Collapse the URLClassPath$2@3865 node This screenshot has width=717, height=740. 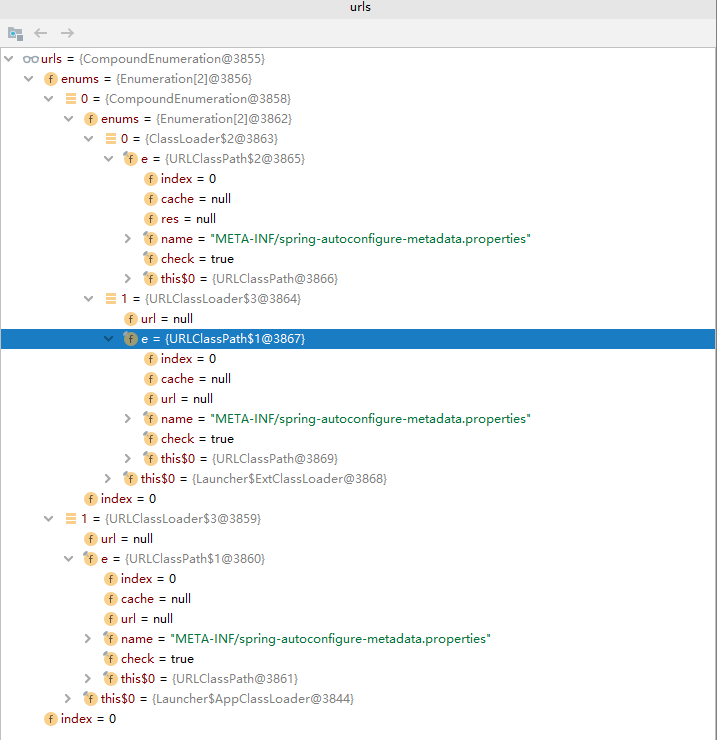point(108,159)
